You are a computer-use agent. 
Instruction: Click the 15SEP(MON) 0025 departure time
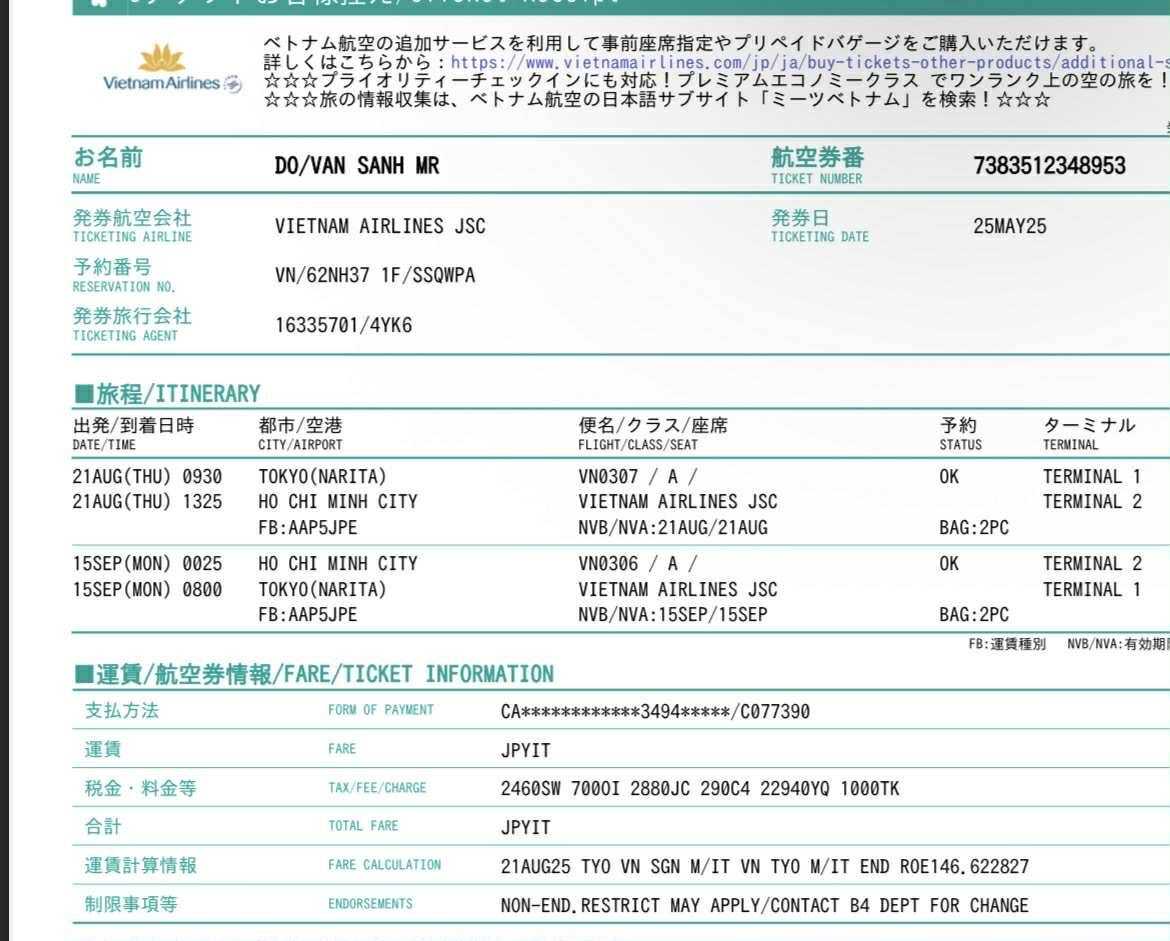[x=147, y=563]
